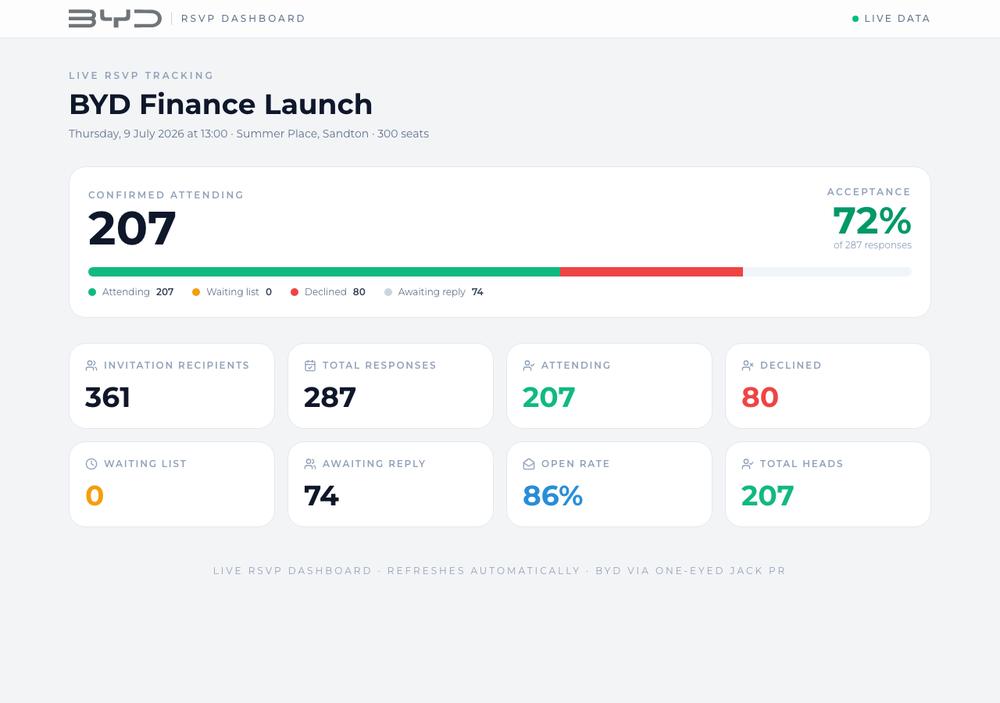Click the 361 recipients value
Image resolution: width=1000 pixels, height=703 pixels.
click(108, 397)
